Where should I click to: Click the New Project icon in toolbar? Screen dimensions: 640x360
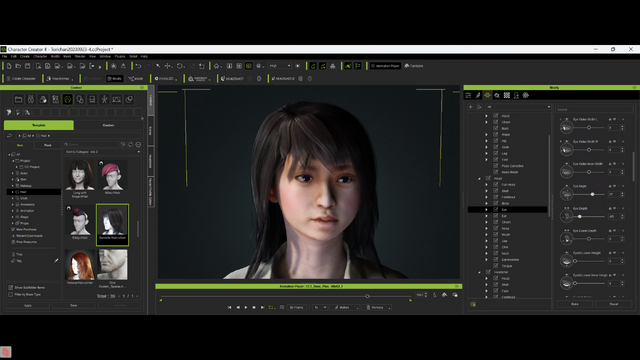click(x=9, y=66)
